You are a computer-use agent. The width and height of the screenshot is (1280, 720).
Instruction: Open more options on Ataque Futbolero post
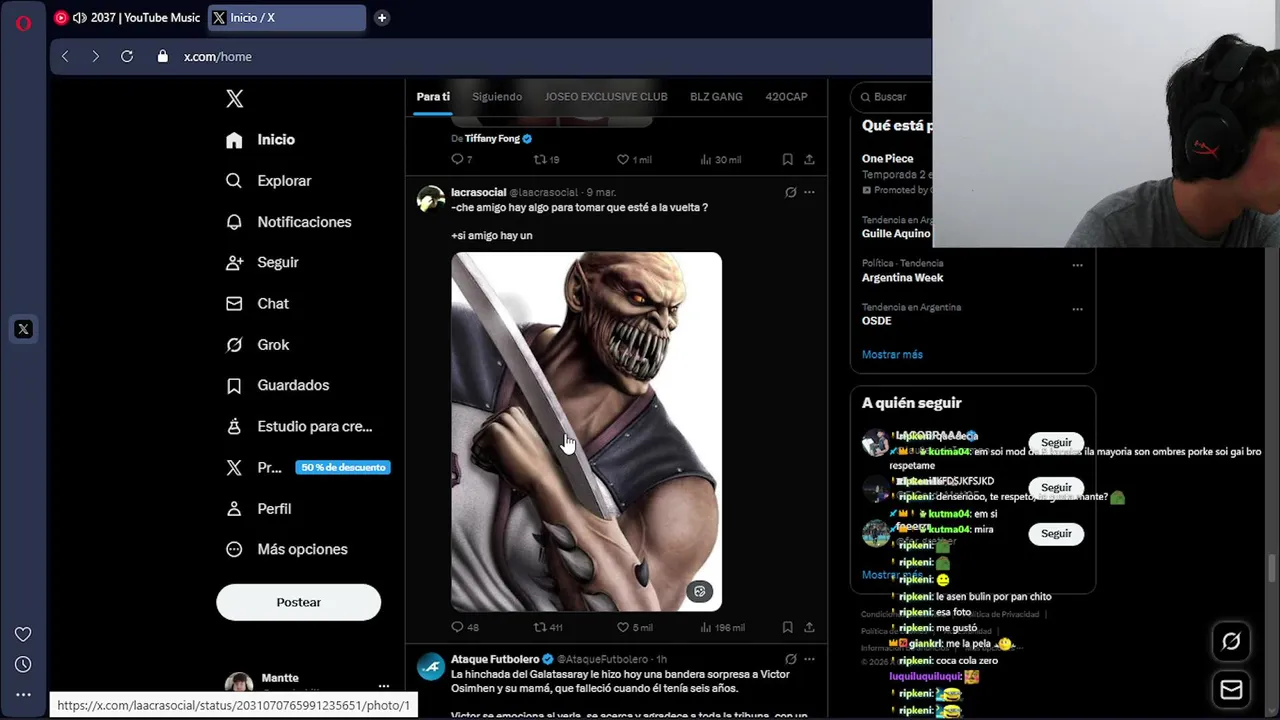point(809,659)
